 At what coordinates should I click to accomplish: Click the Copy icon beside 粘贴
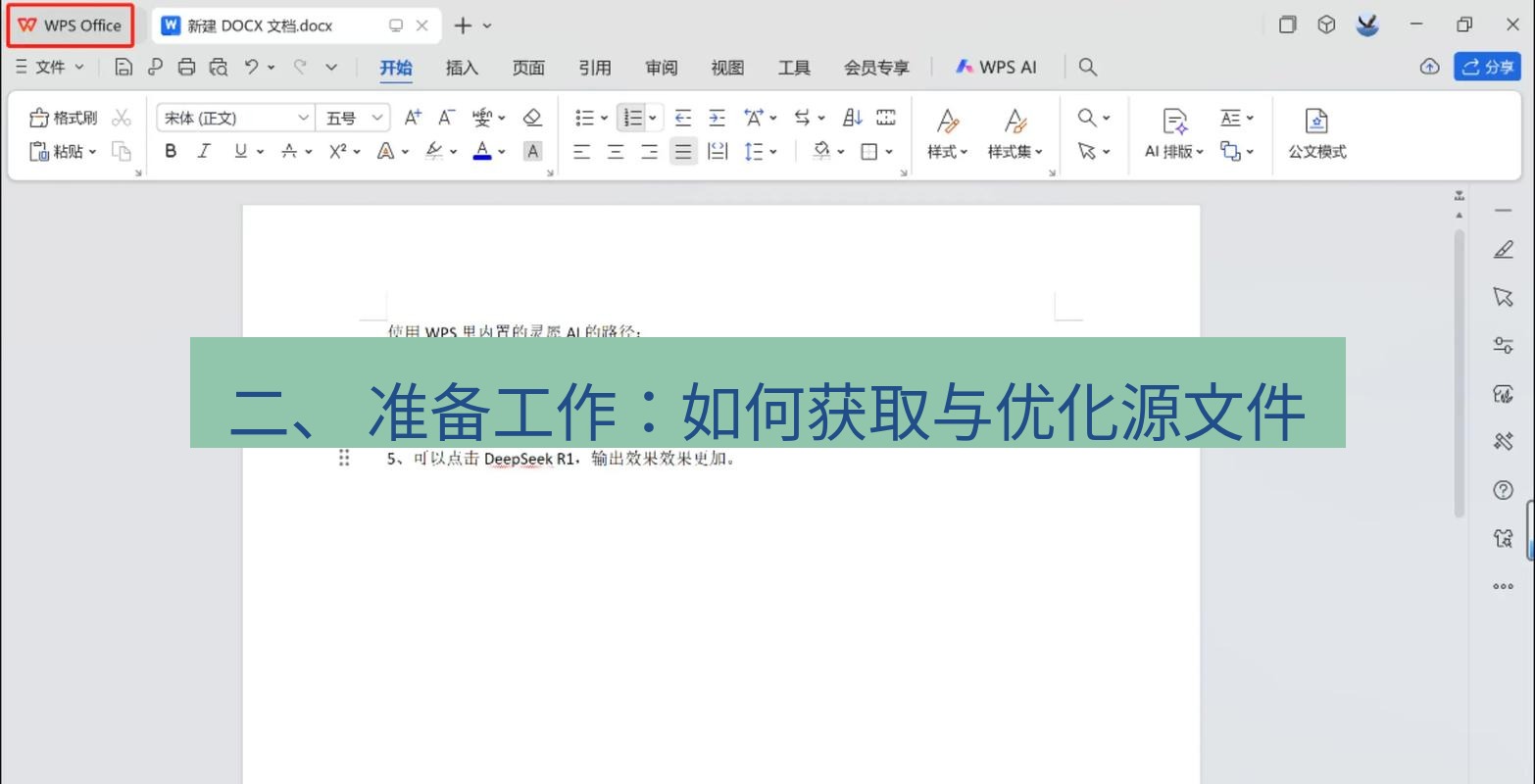[122, 151]
